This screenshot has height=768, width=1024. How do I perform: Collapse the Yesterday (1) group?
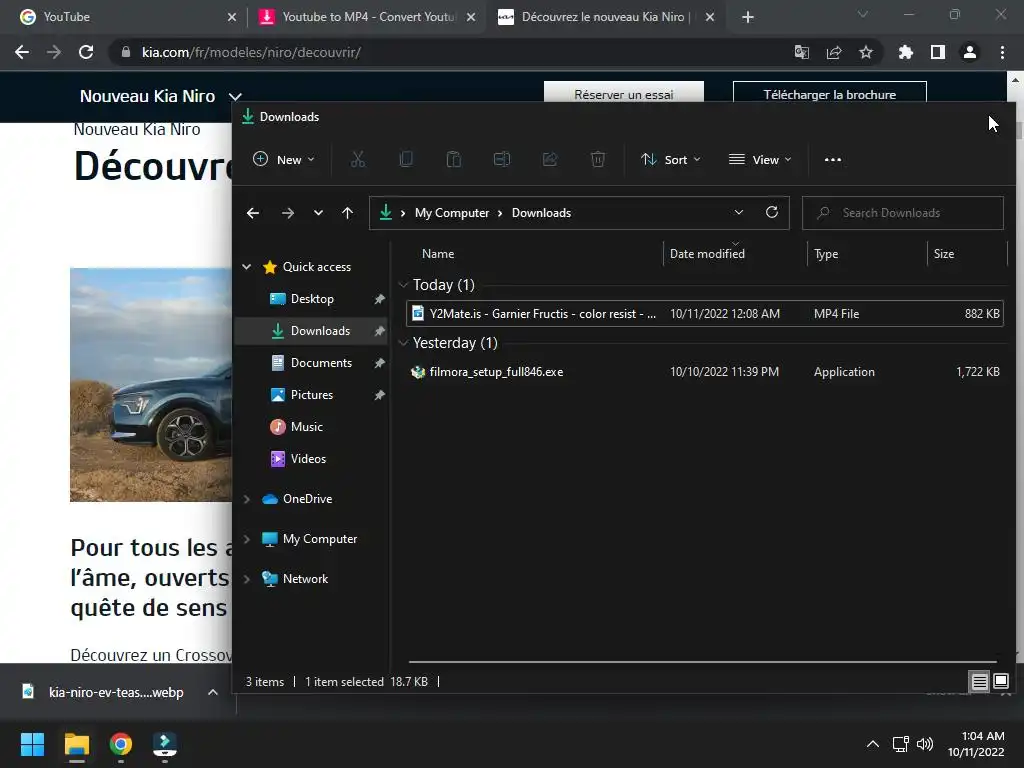(x=404, y=343)
